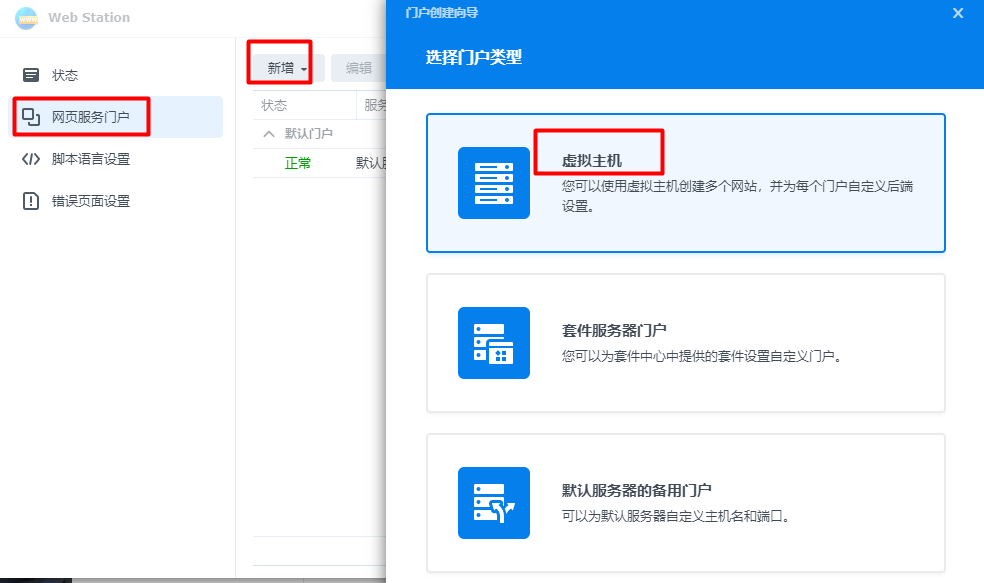Click the 选择门户类型 heading
The height and width of the screenshot is (583, 984).
[x=474, y=57]
